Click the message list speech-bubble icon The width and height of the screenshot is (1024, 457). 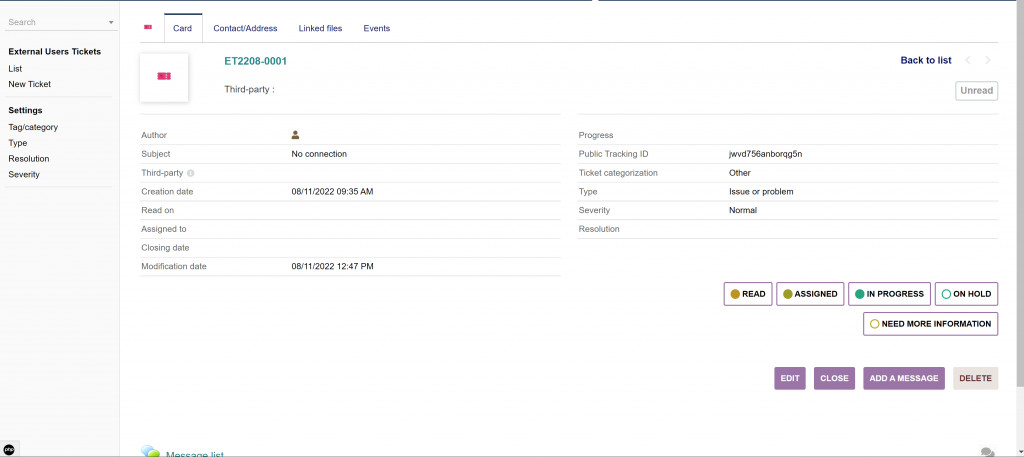(x=150, y=452)
